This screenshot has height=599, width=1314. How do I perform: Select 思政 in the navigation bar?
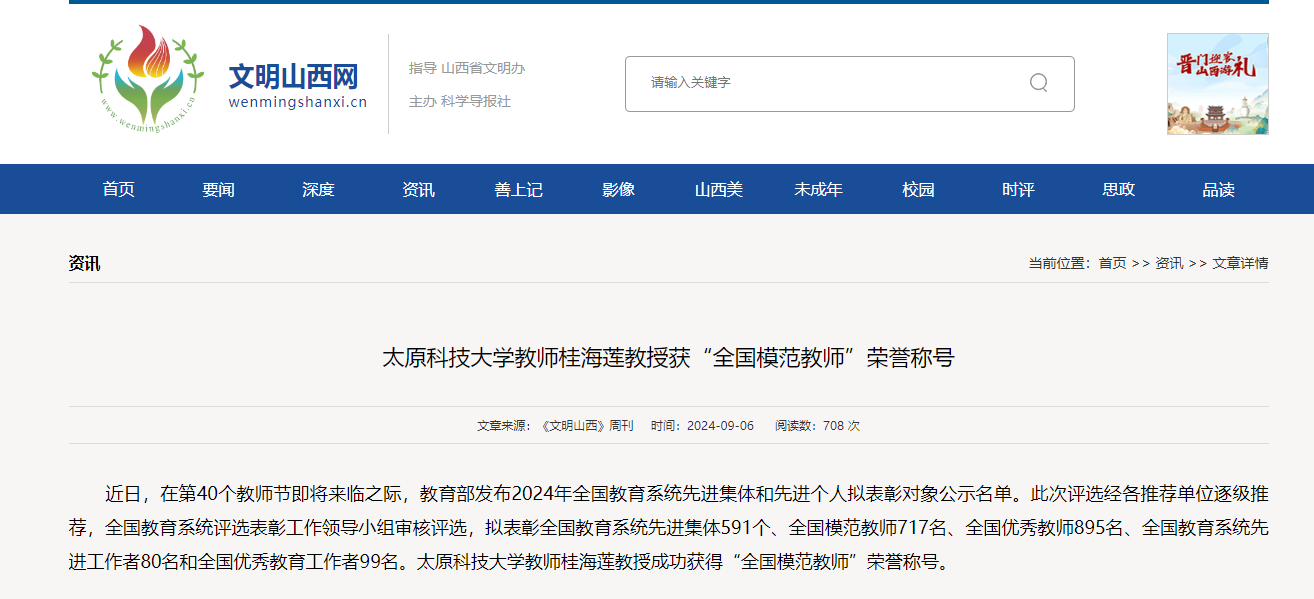pos(1118,189)
